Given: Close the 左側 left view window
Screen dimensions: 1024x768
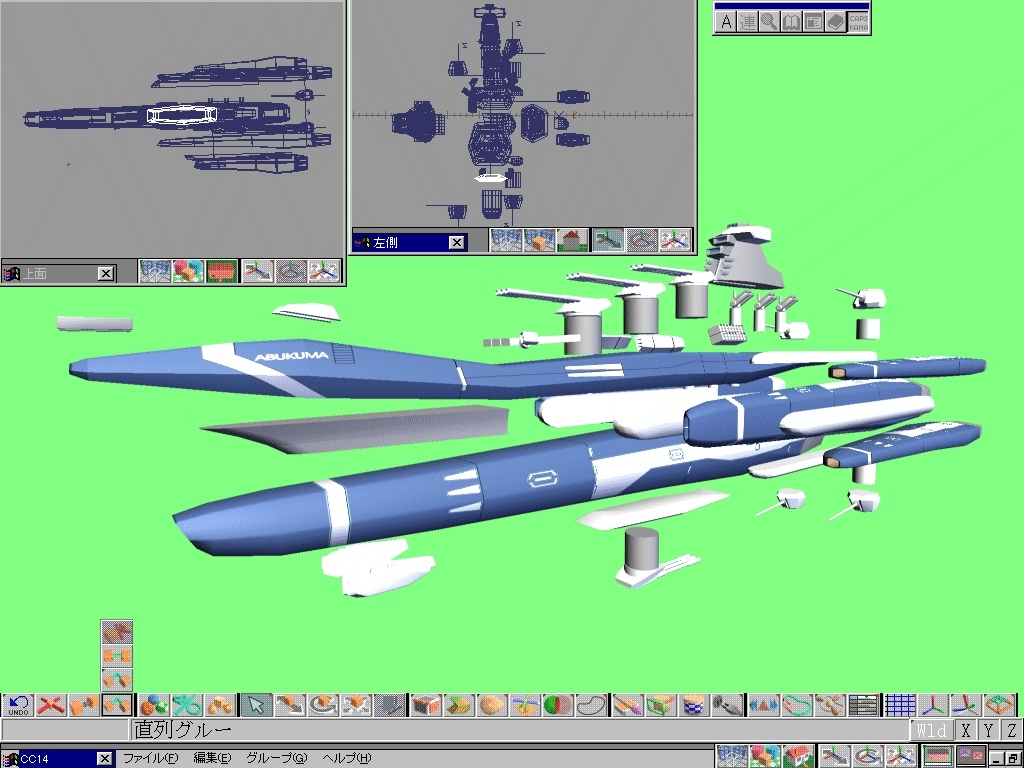Looking at the screenshot, I should (457, 242).
